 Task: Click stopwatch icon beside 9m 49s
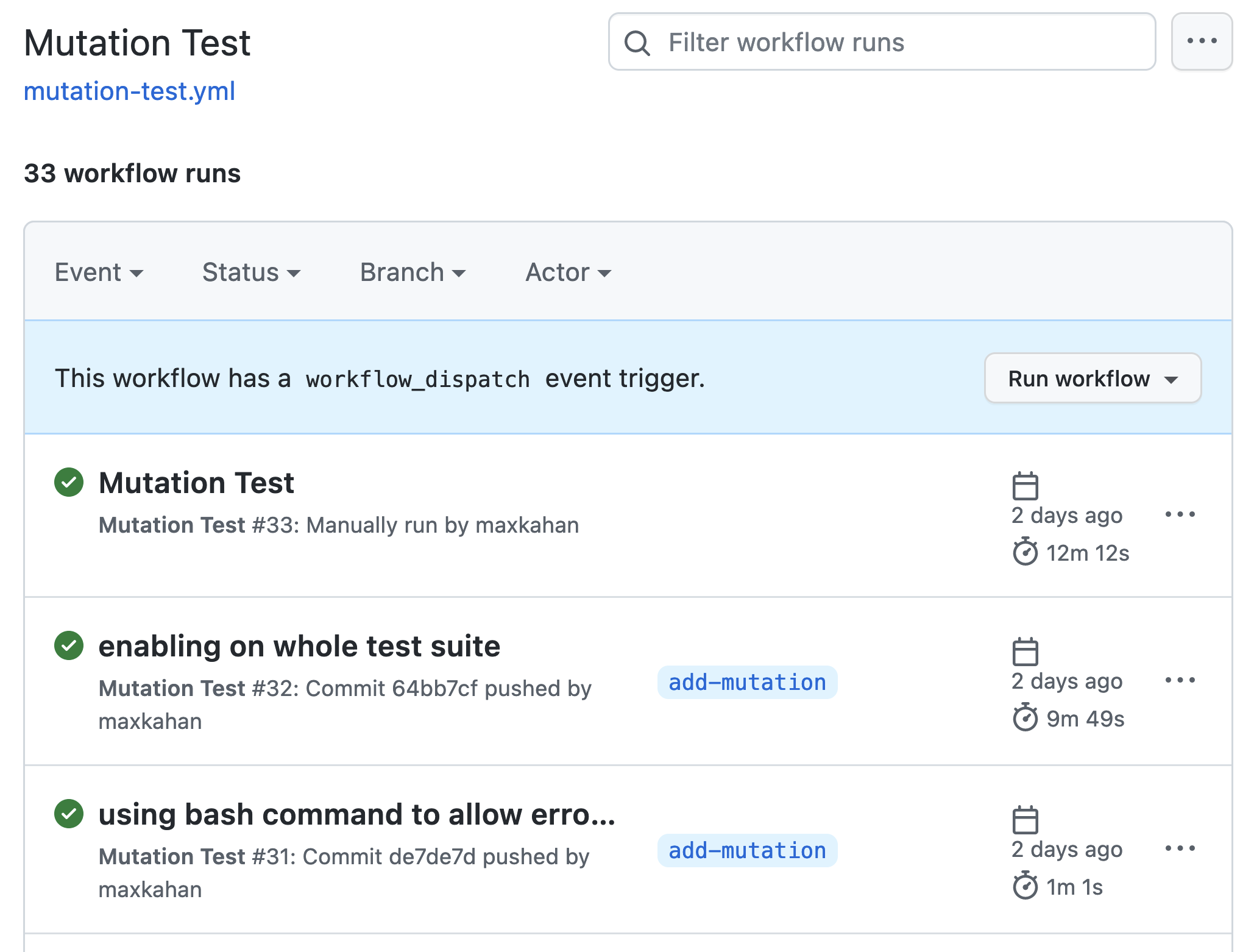point(1026,717)
